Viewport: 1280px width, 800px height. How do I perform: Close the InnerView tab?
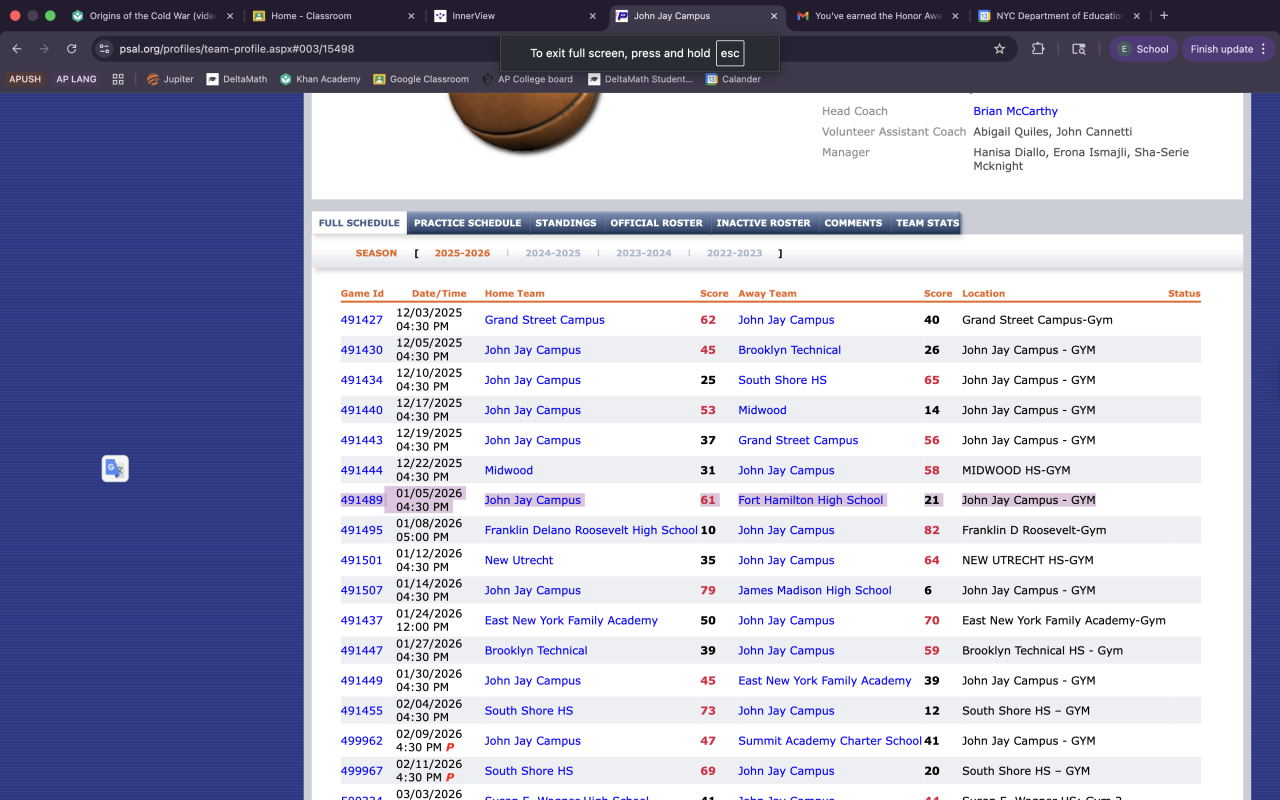point(592,16)
